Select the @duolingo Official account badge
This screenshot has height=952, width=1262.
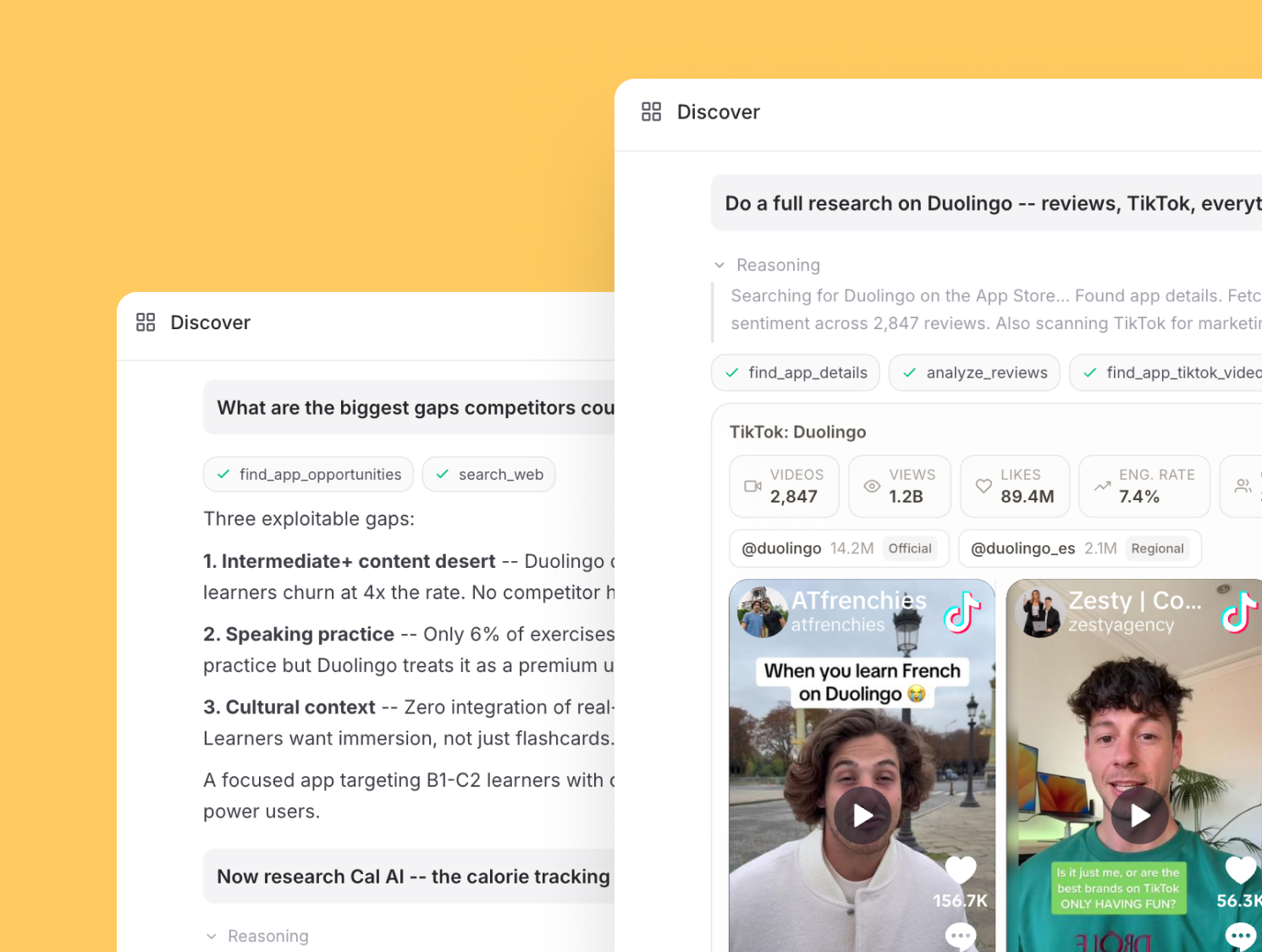(839, 548)
